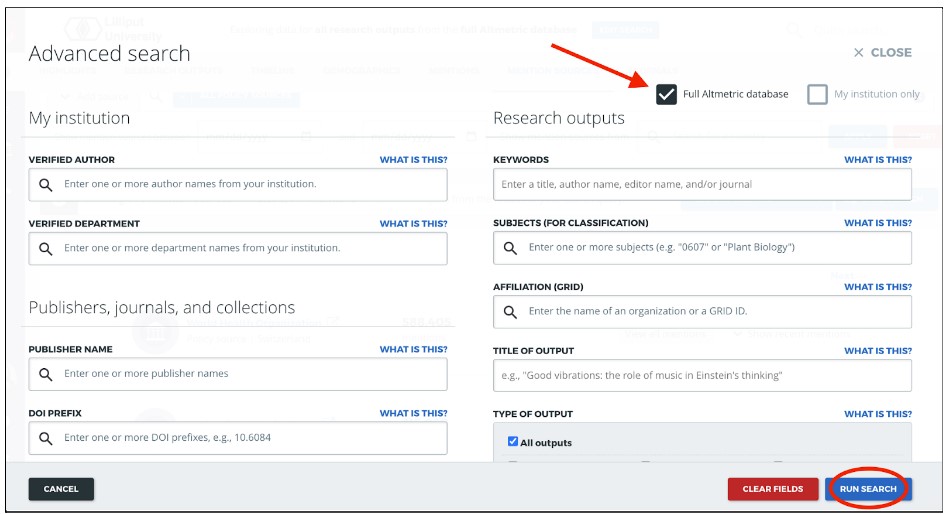Screen dimensions: 946x514
Task: Click the magnifier icon in Verified Author field
Action: pyautogui.click(x=46, y=185)
